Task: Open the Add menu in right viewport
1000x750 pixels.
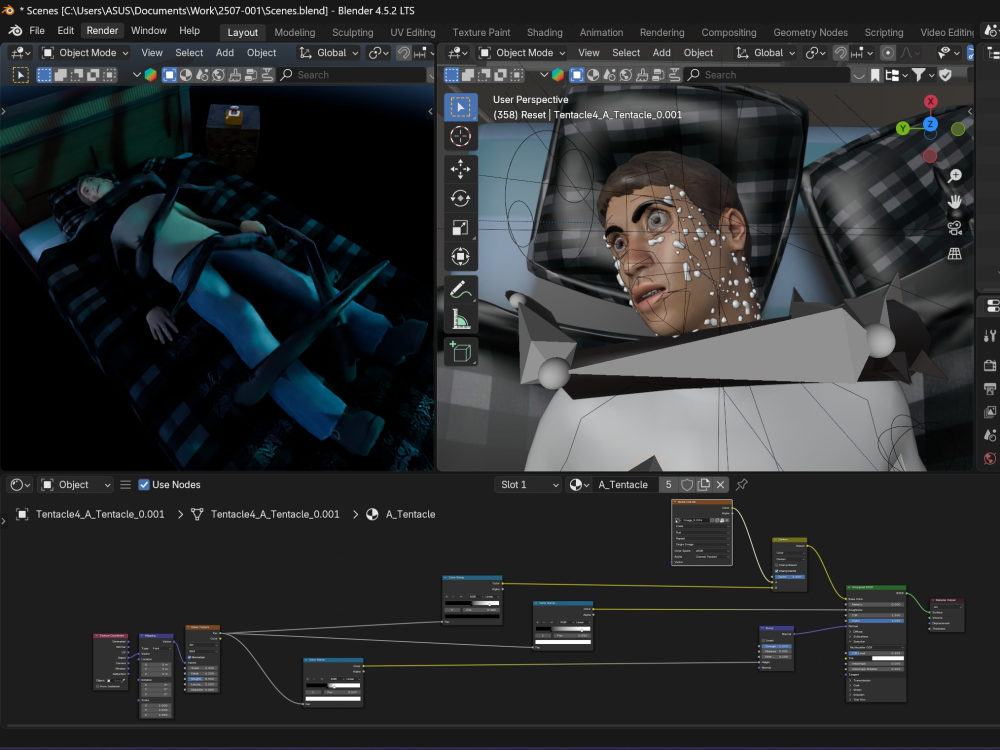Action: 661,53
